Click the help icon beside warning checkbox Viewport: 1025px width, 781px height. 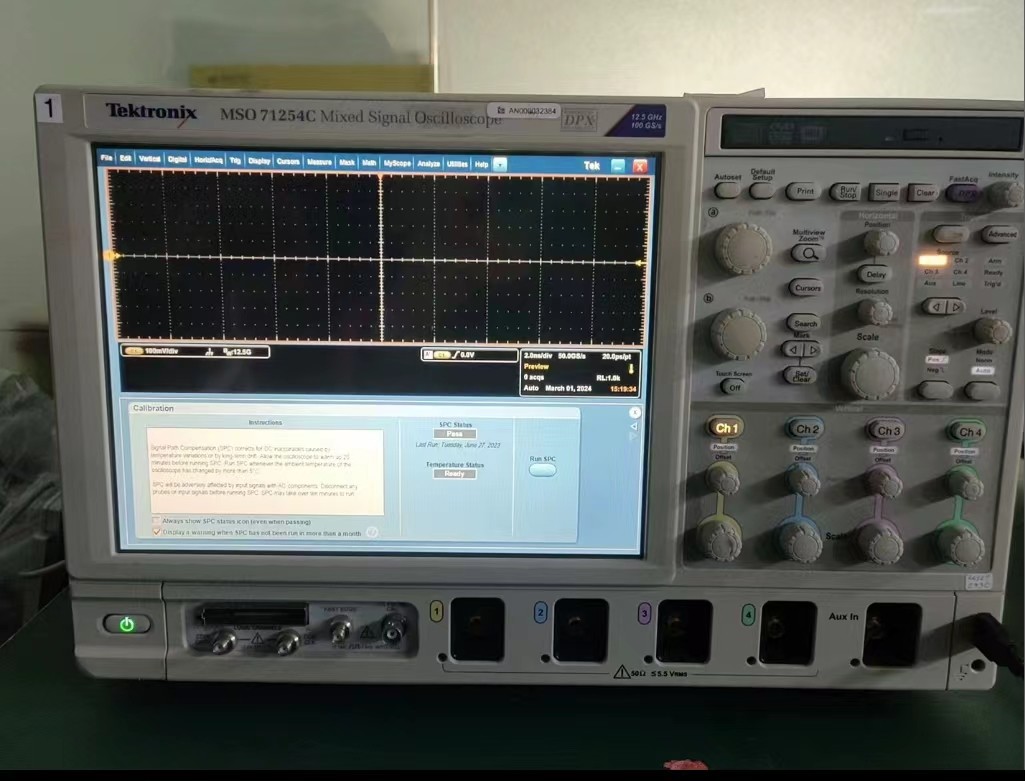coord(372,533)
